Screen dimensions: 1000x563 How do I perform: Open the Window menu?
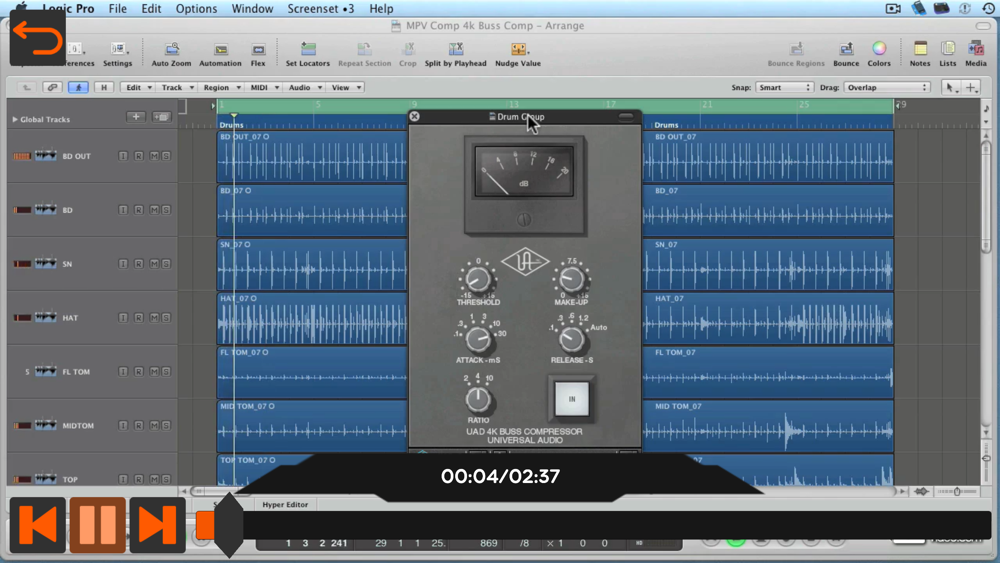[252, 8]
